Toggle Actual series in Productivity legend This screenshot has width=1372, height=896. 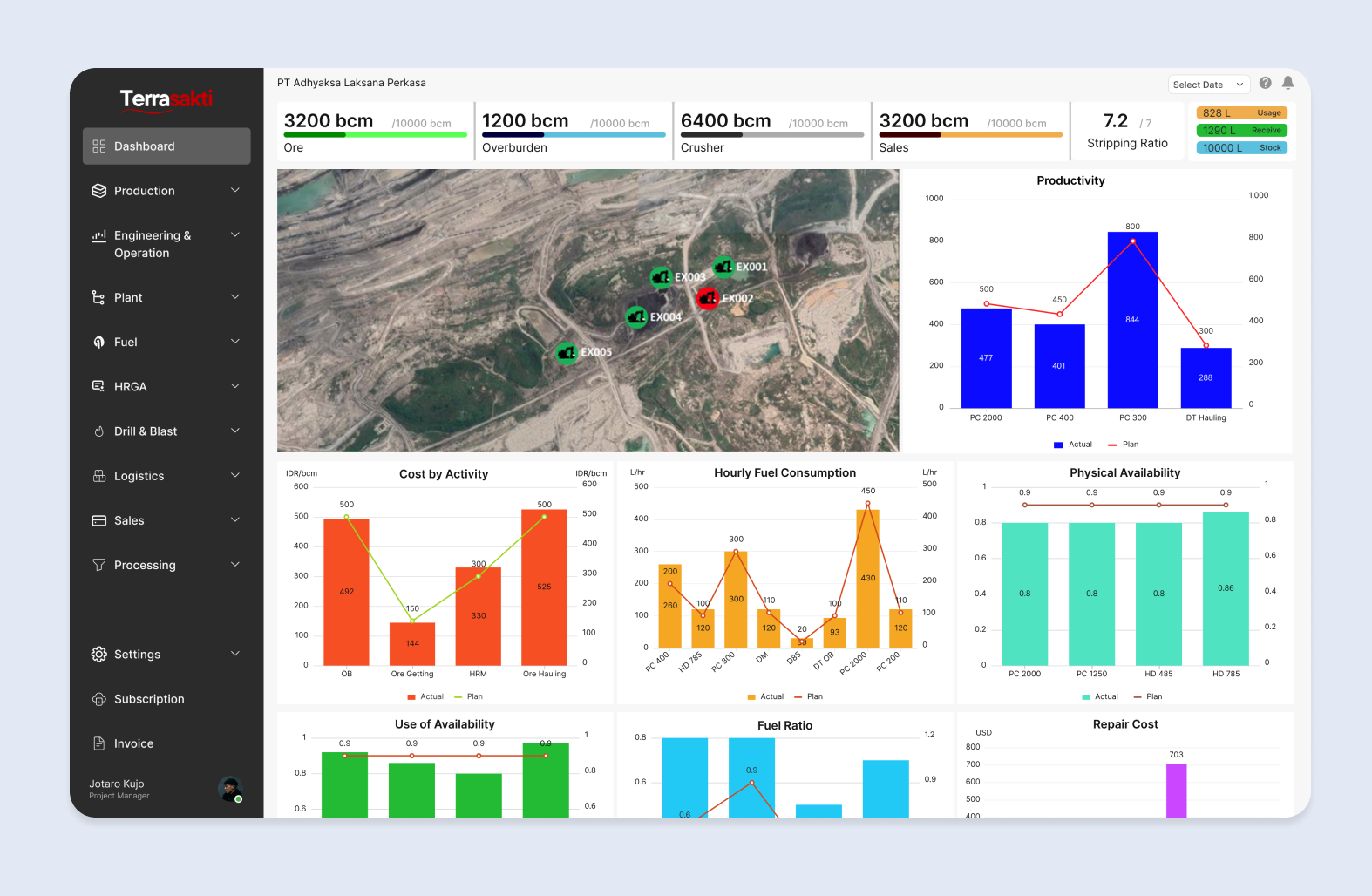[x=1073, y=445]
